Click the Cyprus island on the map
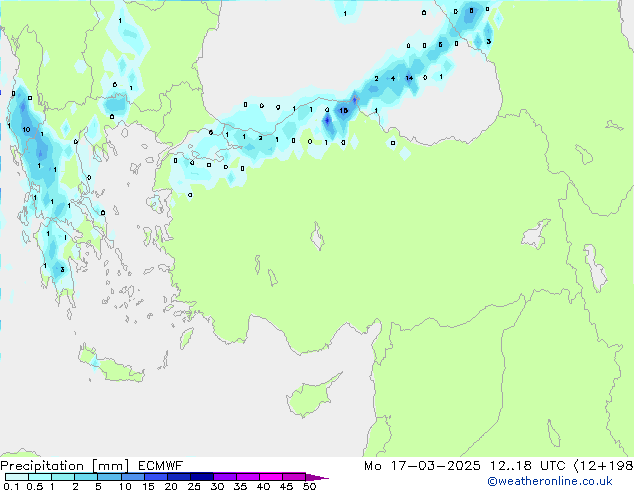Viewport: 634px width, 490px height. coord(312,397)
